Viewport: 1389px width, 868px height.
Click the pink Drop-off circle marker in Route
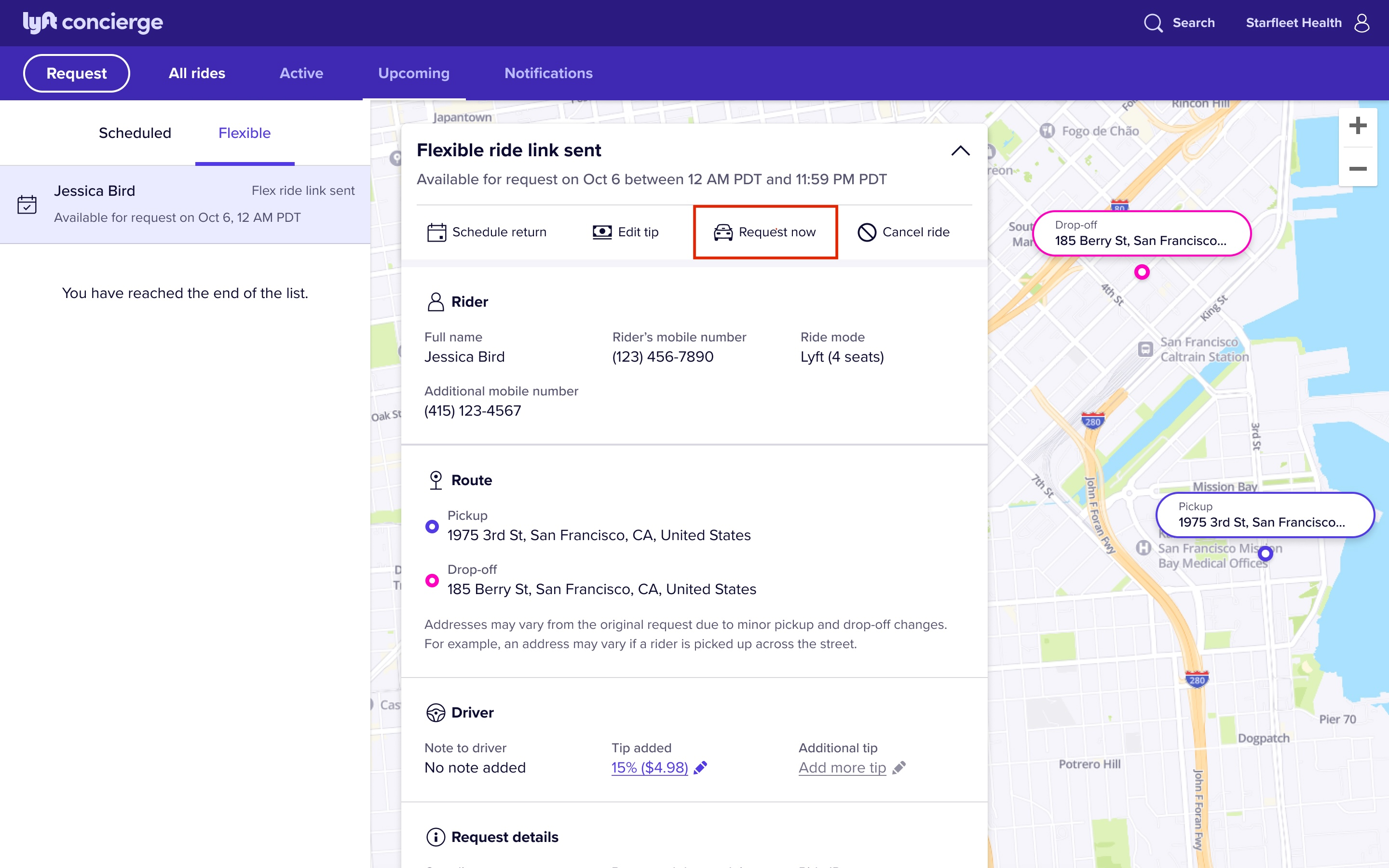point(432,581)
